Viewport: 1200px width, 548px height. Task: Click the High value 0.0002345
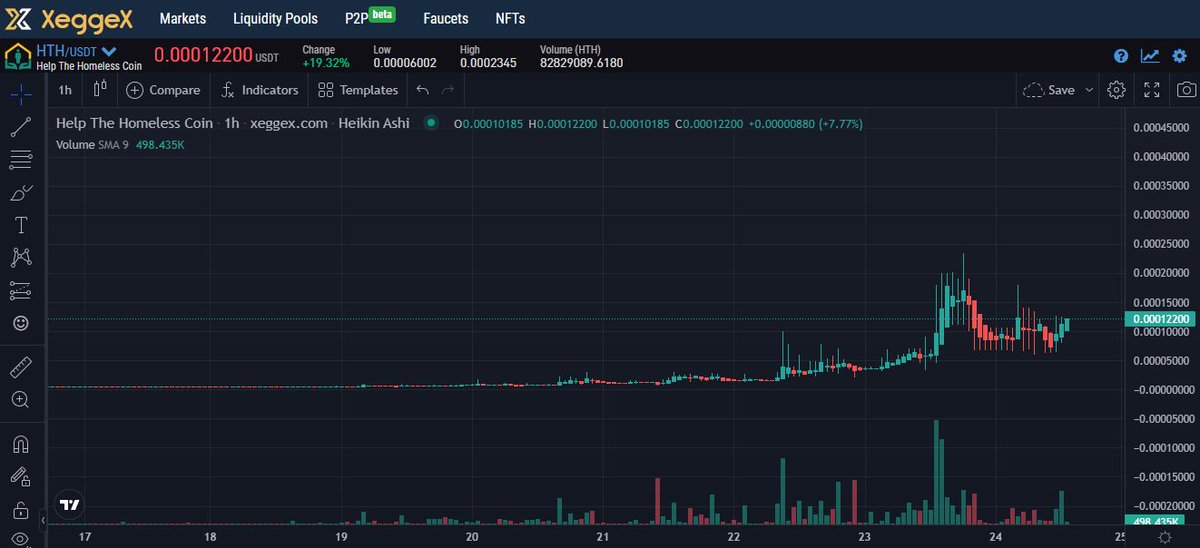489,63
